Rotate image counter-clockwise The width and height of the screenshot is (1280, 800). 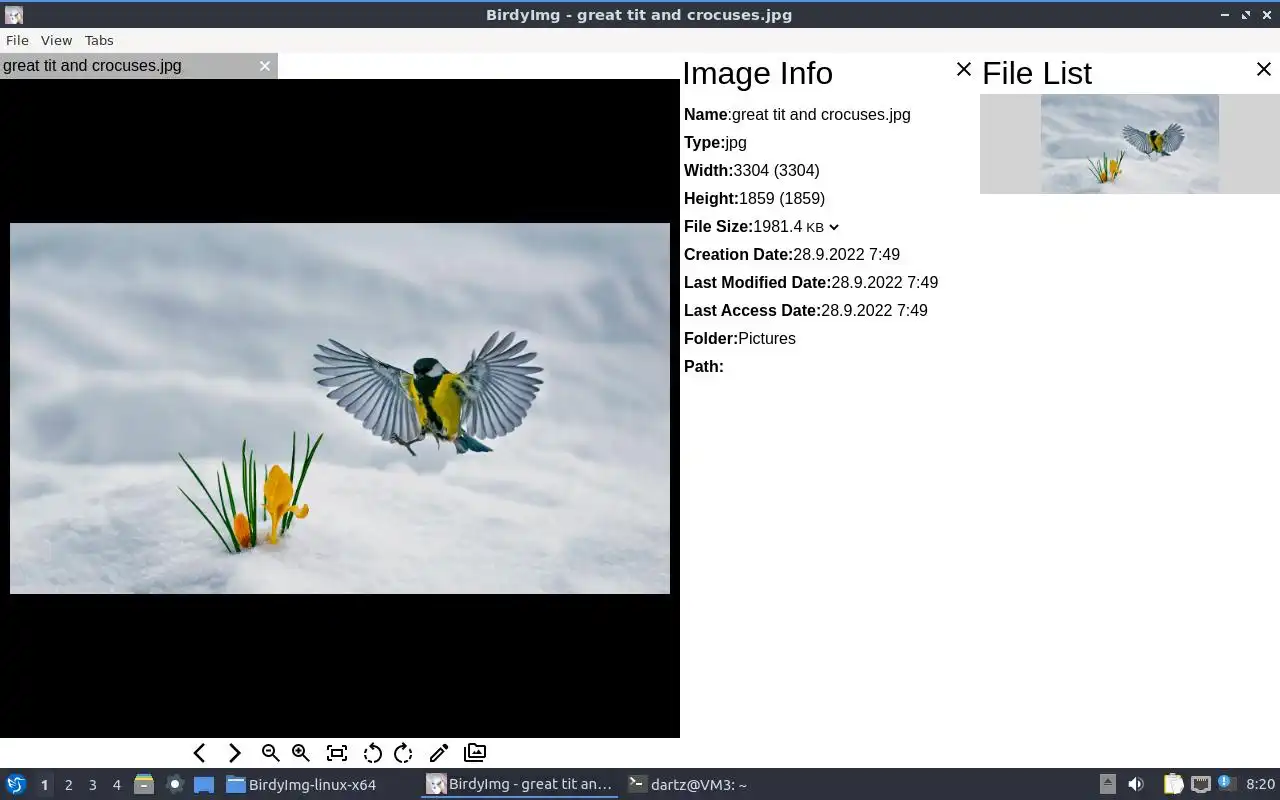coord(372,753)
